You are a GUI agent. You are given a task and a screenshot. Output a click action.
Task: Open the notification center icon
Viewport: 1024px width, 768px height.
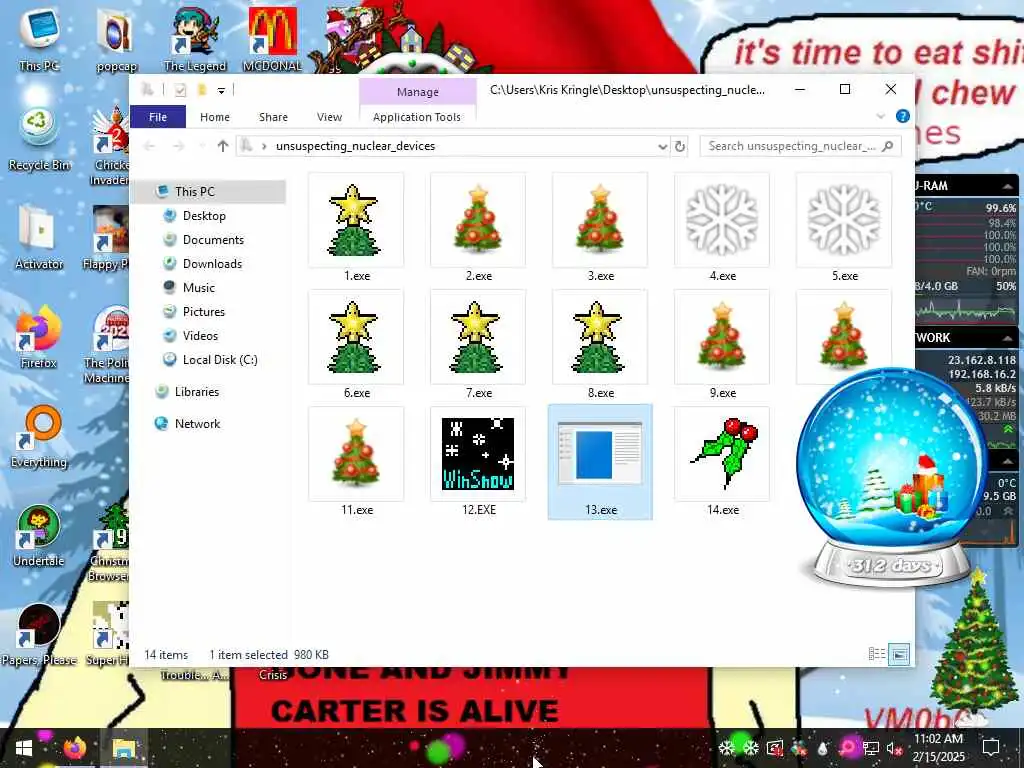point(991,748)
